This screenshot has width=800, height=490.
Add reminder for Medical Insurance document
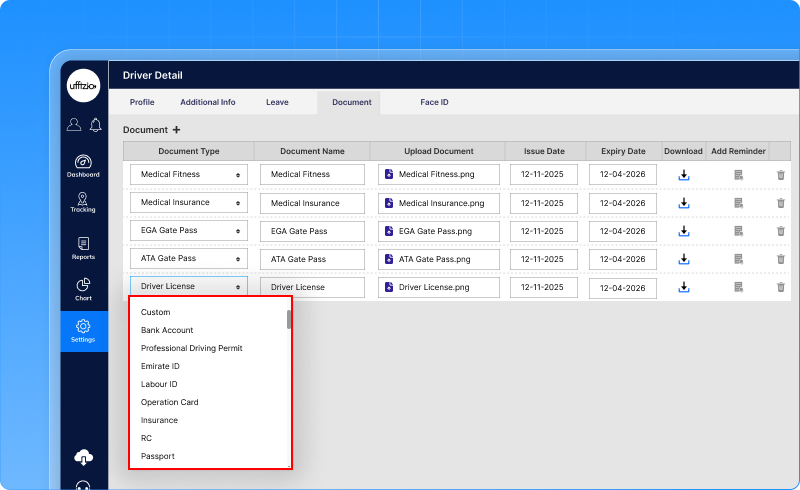738,203
